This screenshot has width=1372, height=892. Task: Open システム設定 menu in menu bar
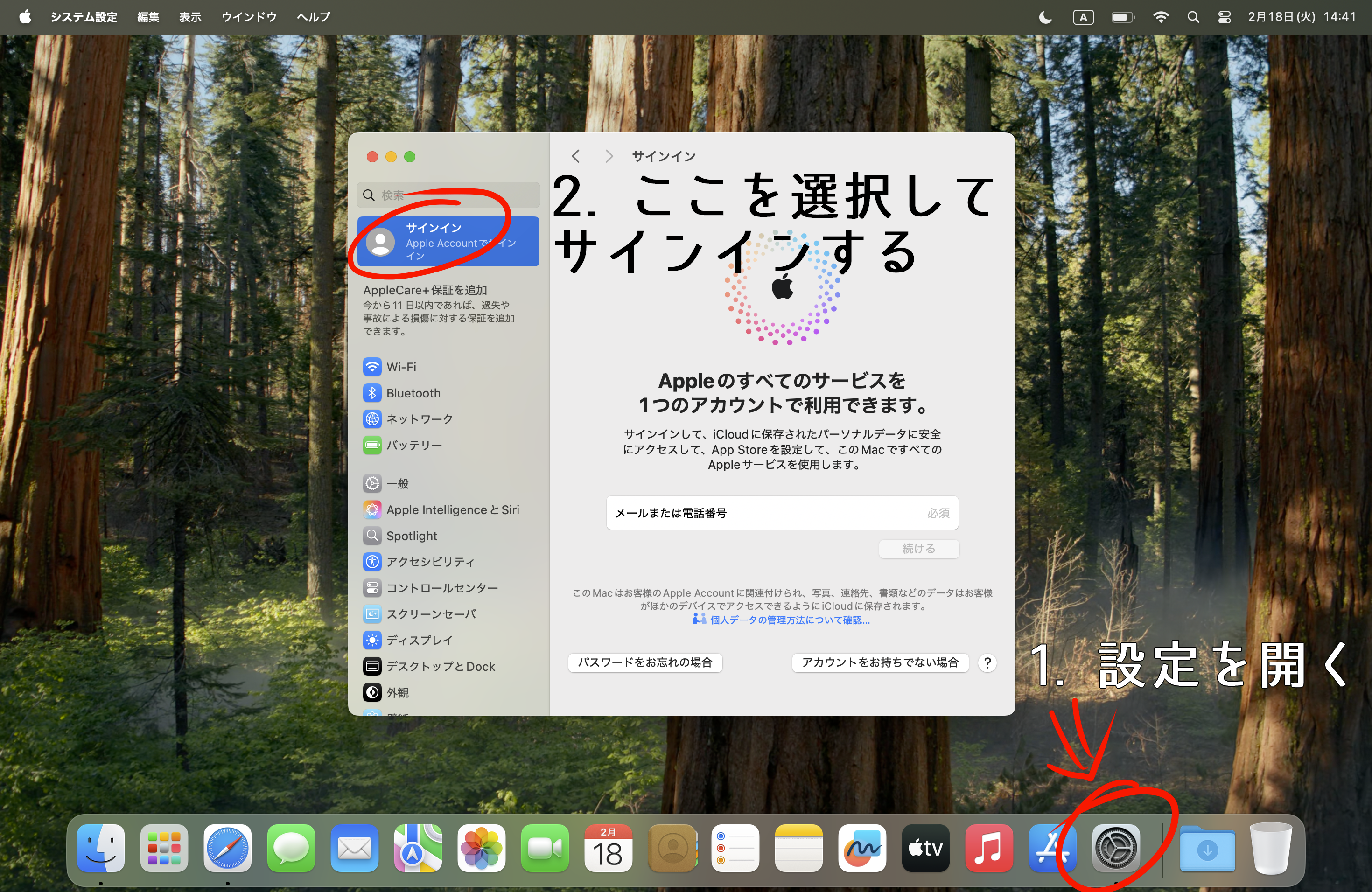[84, 17]
